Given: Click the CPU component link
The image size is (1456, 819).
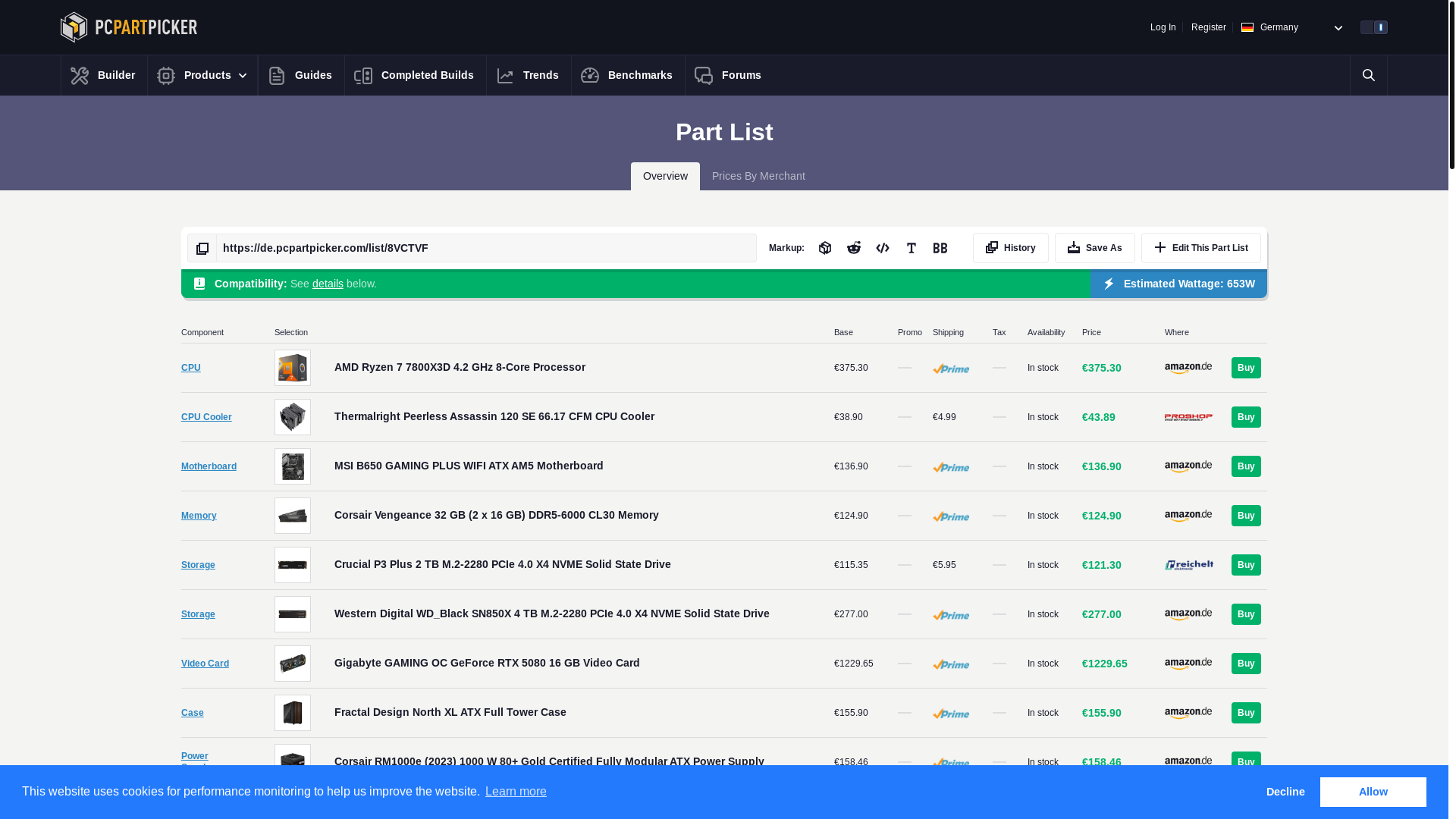Looking at the screenshot, I should click(x=191, y=368).
